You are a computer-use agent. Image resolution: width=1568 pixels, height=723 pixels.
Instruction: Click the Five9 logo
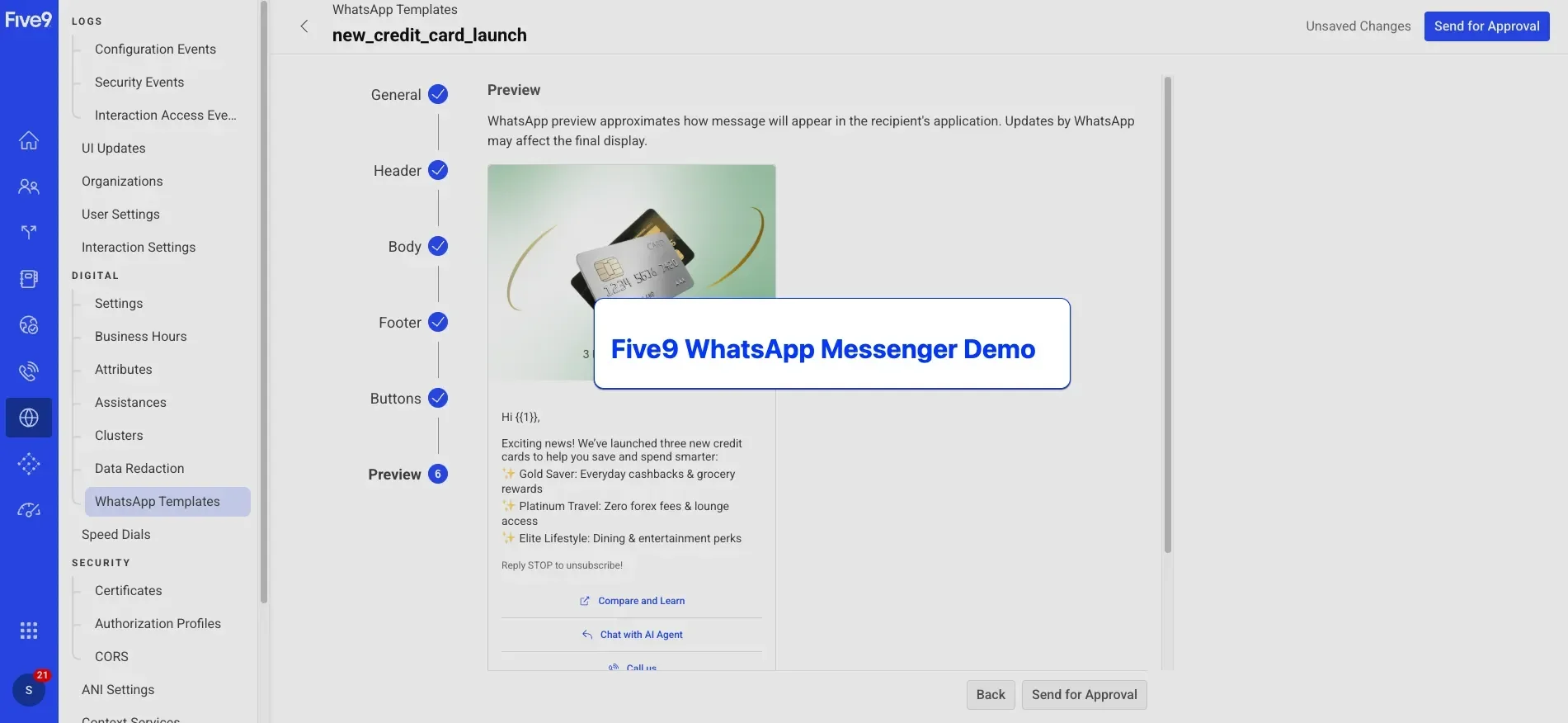[x=29, y=19]
